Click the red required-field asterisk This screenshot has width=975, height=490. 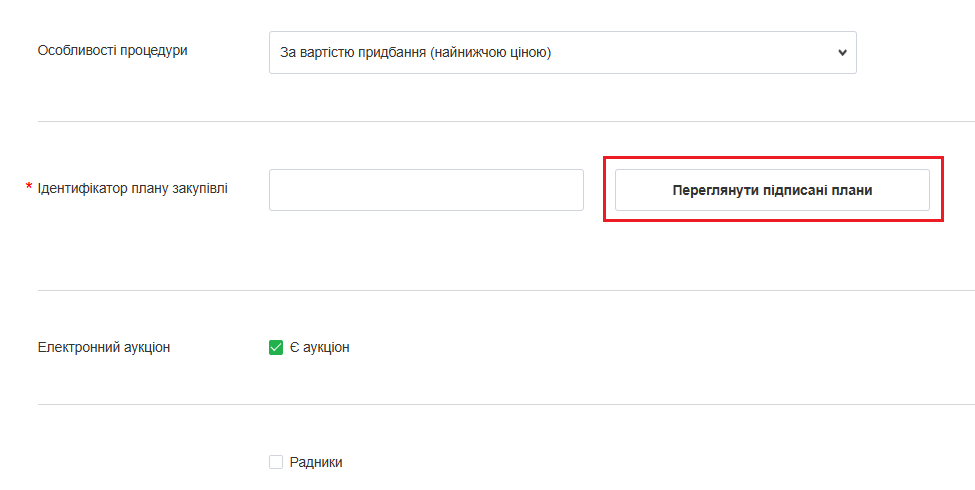[x=29, y=188]
